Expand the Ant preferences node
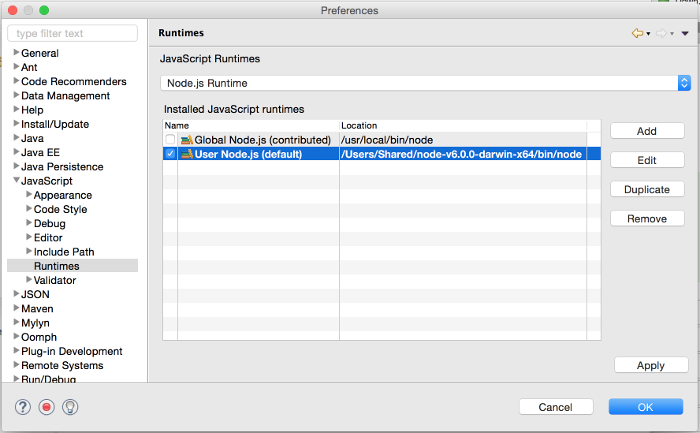This screenshot has width=700, height=433. point(16,67)
